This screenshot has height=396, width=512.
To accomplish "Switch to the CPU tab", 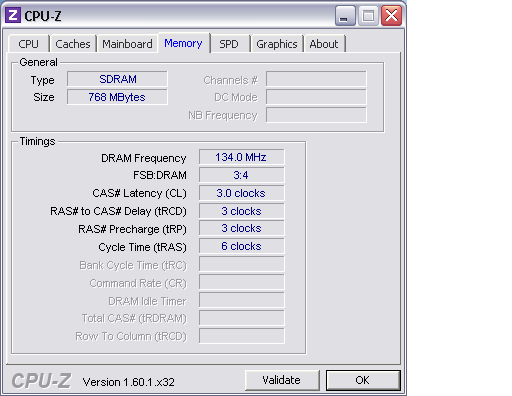I will click(x=29, y=44).
